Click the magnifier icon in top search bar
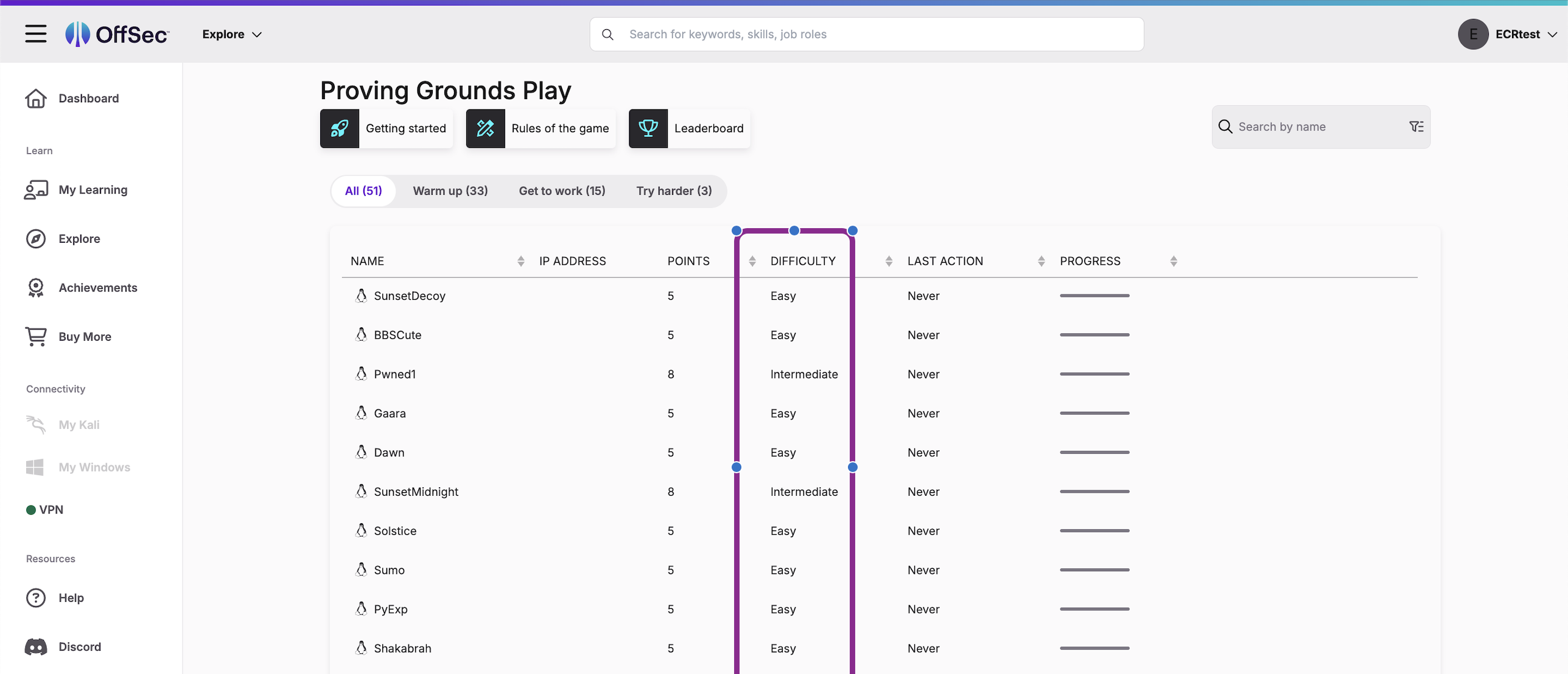1568x674 pixels. 607,34
